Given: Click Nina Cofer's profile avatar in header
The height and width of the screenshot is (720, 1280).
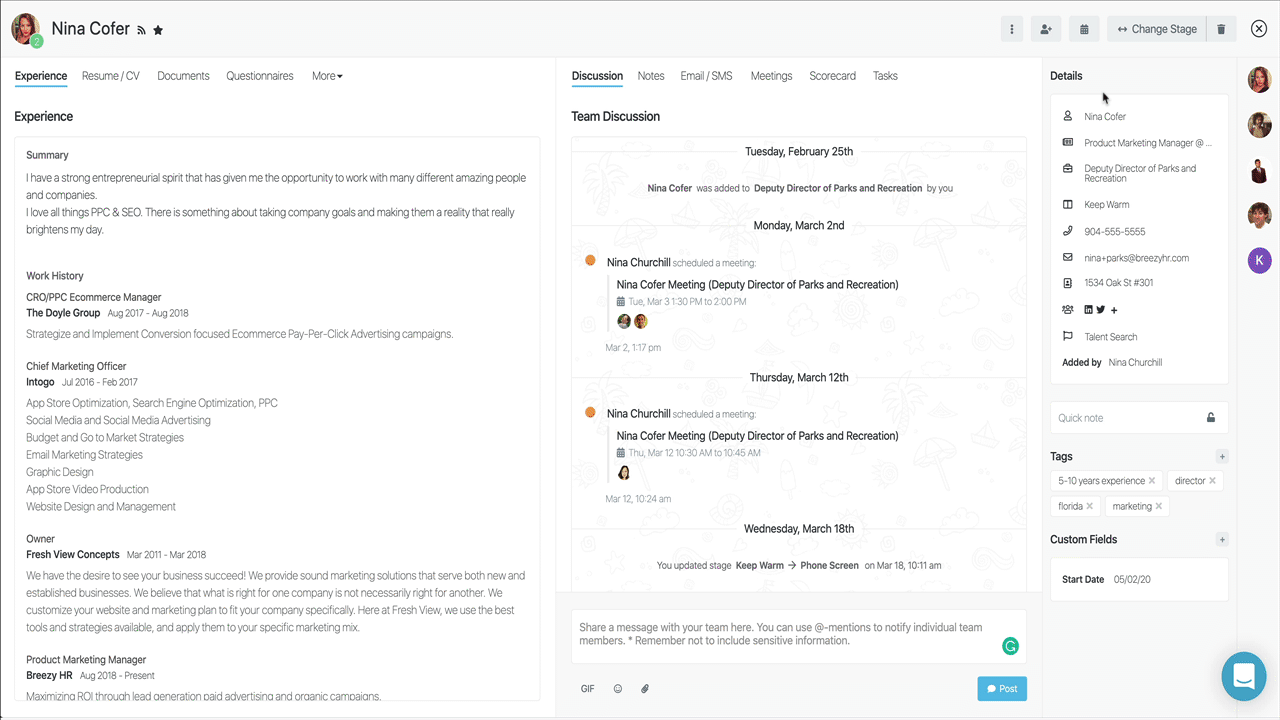Looking at the screenshot, I should [26, 29].
